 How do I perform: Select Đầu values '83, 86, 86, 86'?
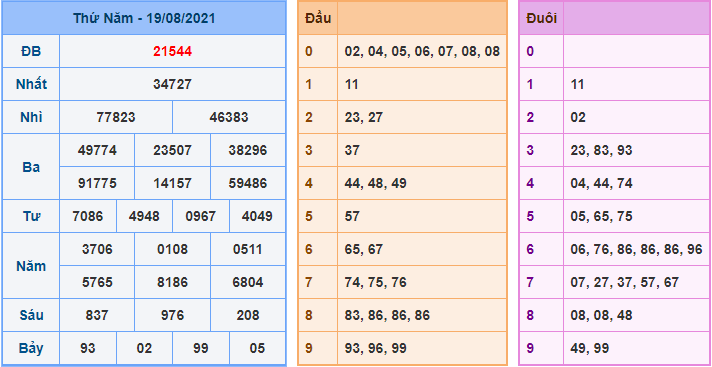387,315
